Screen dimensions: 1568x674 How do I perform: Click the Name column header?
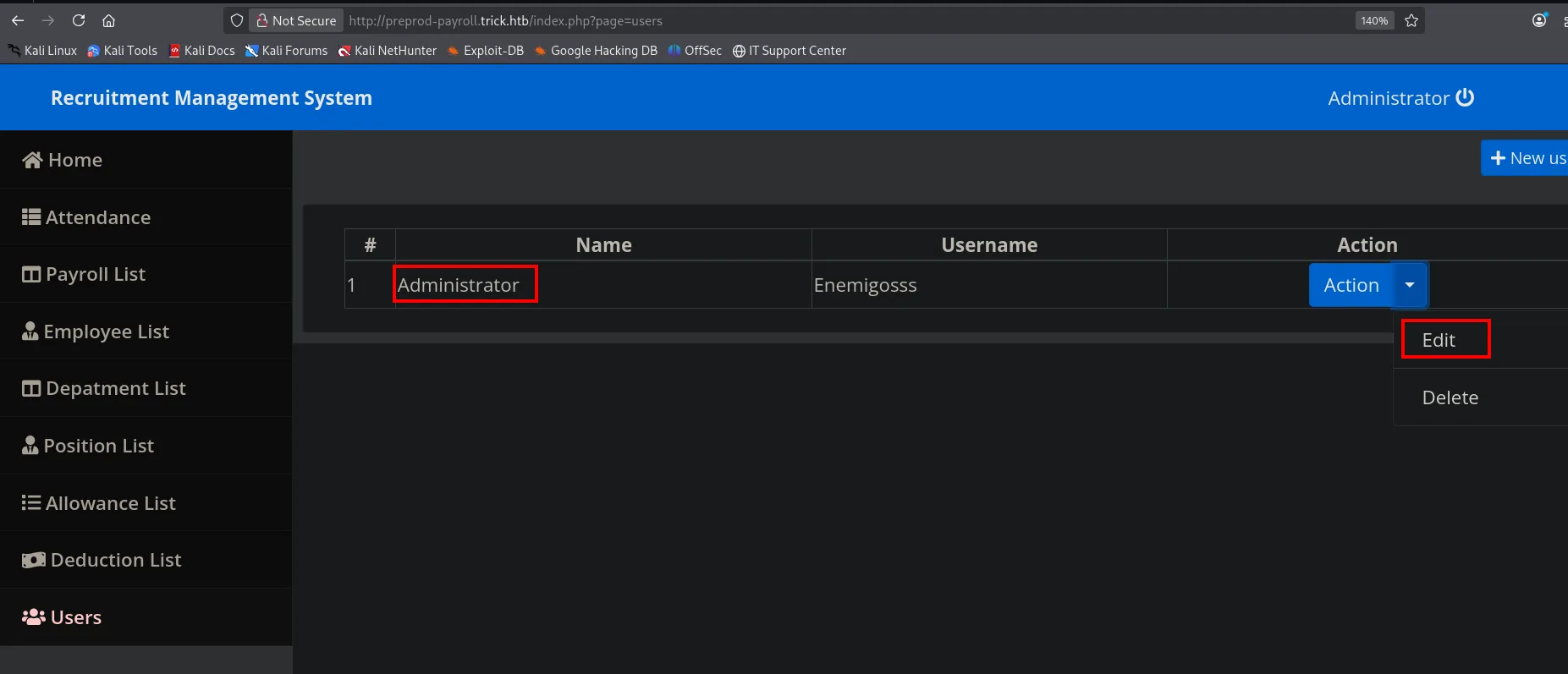pyautogui.click(x=603, y=245)
